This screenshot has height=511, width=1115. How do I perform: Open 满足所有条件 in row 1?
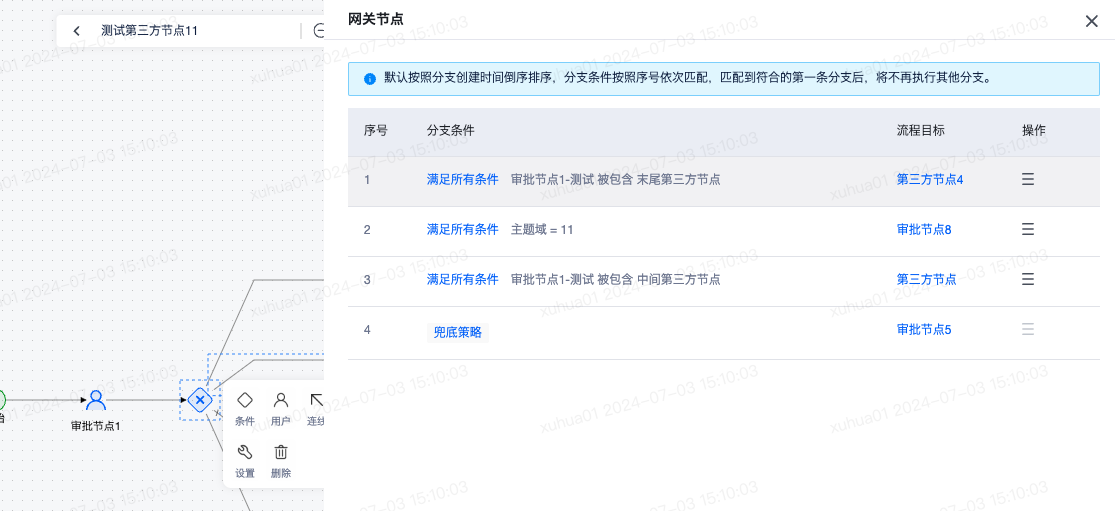point(462,180)
